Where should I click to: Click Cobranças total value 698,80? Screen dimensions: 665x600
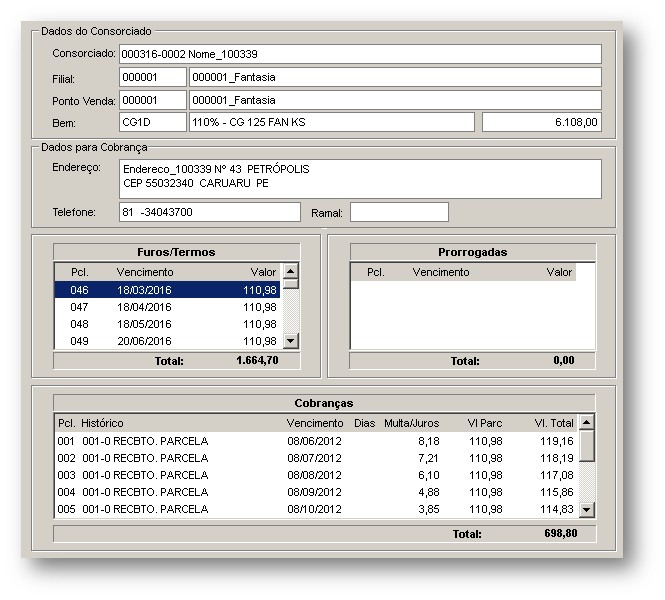[x=561, y=533]
